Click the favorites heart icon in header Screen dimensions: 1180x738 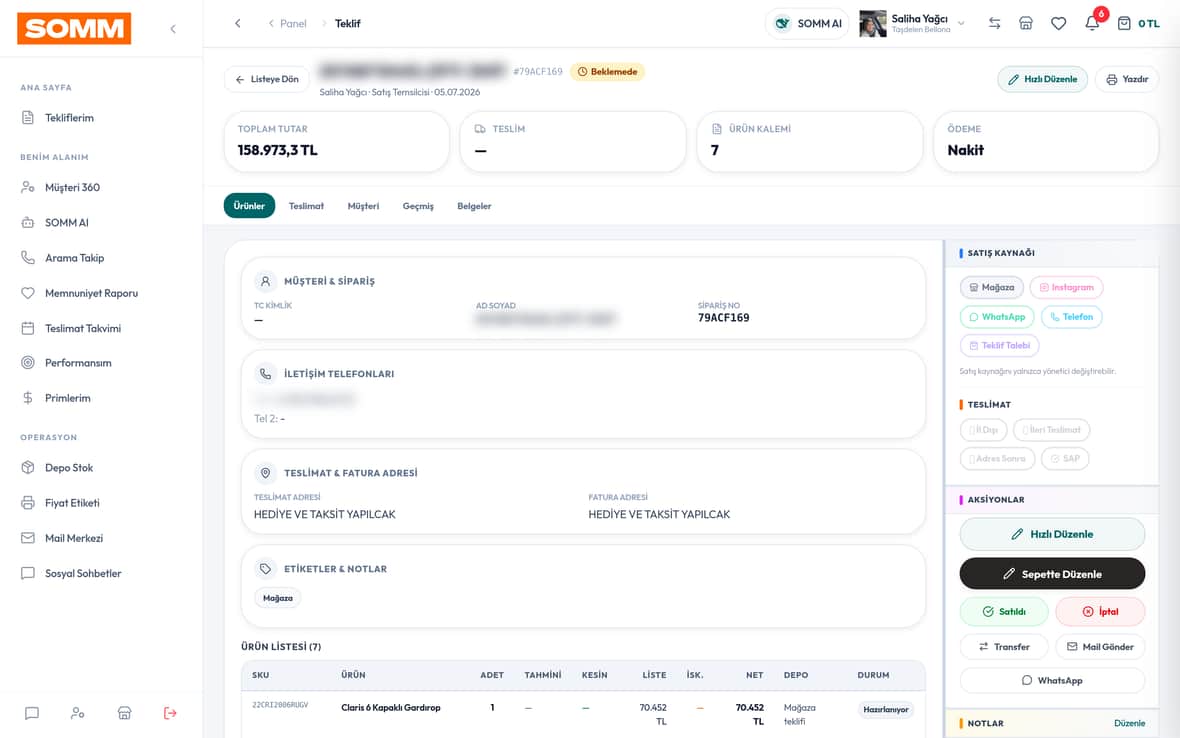[x=1058, y=23]
